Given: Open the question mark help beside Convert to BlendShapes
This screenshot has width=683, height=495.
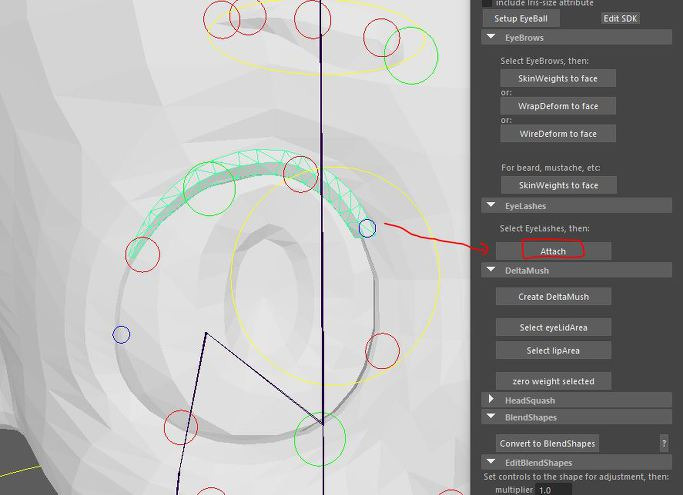Looking at the screenshot, I should (664, 444).
